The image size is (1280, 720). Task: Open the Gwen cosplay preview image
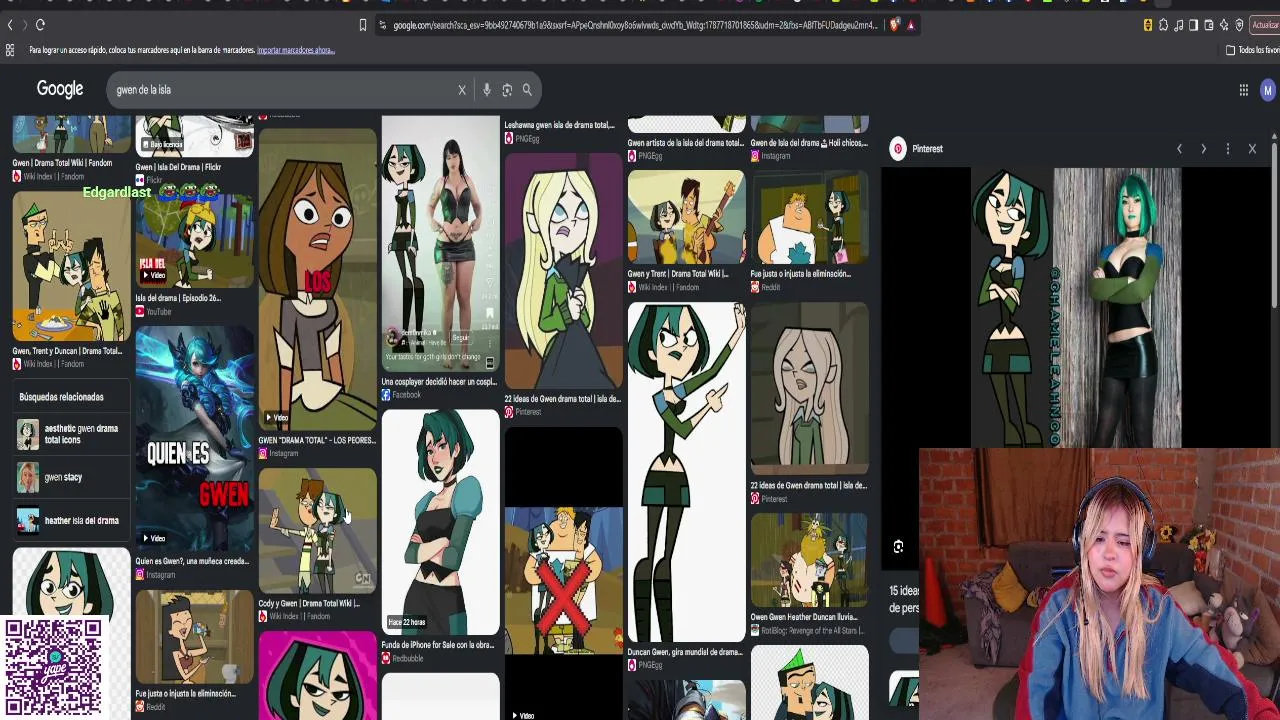1076,307
